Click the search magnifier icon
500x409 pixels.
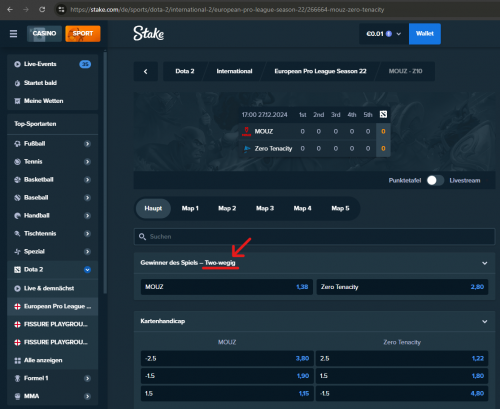pos(142,237)
